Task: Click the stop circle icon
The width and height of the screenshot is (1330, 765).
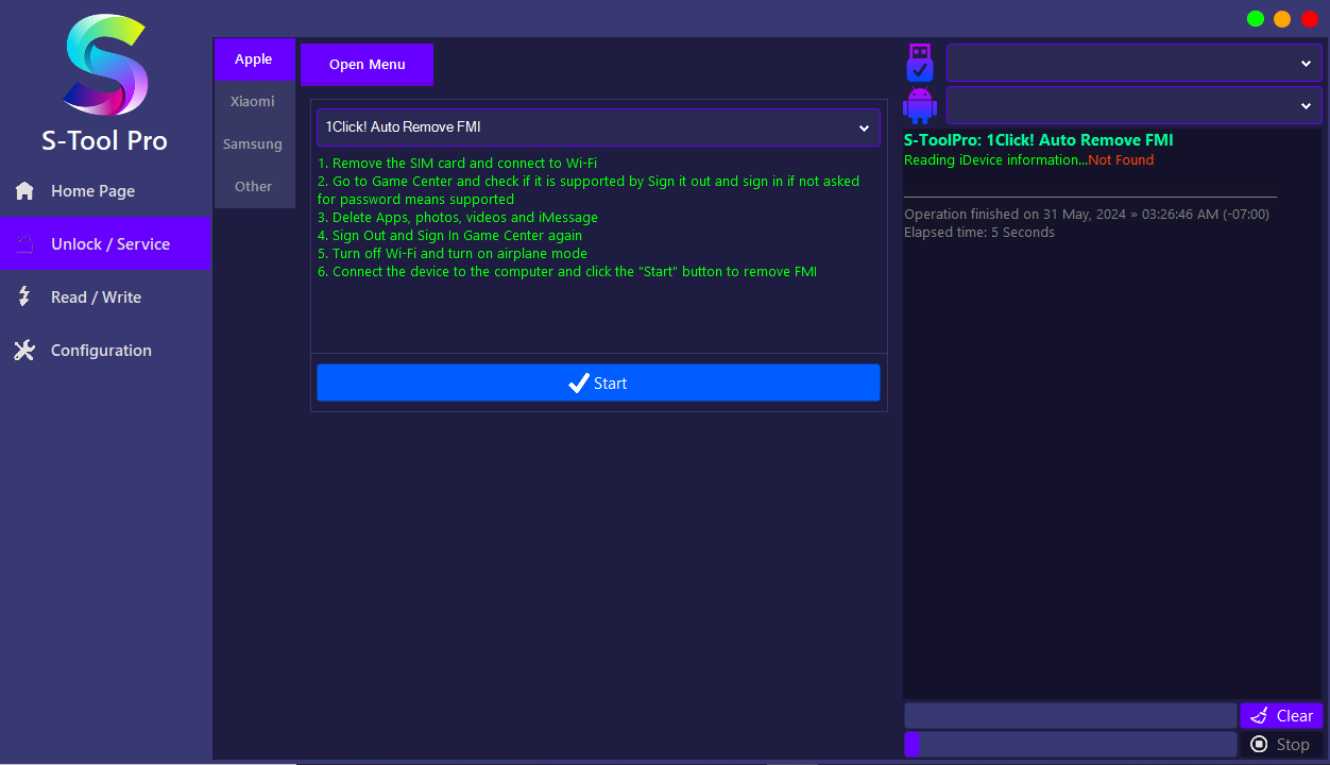Action: 1260,744
